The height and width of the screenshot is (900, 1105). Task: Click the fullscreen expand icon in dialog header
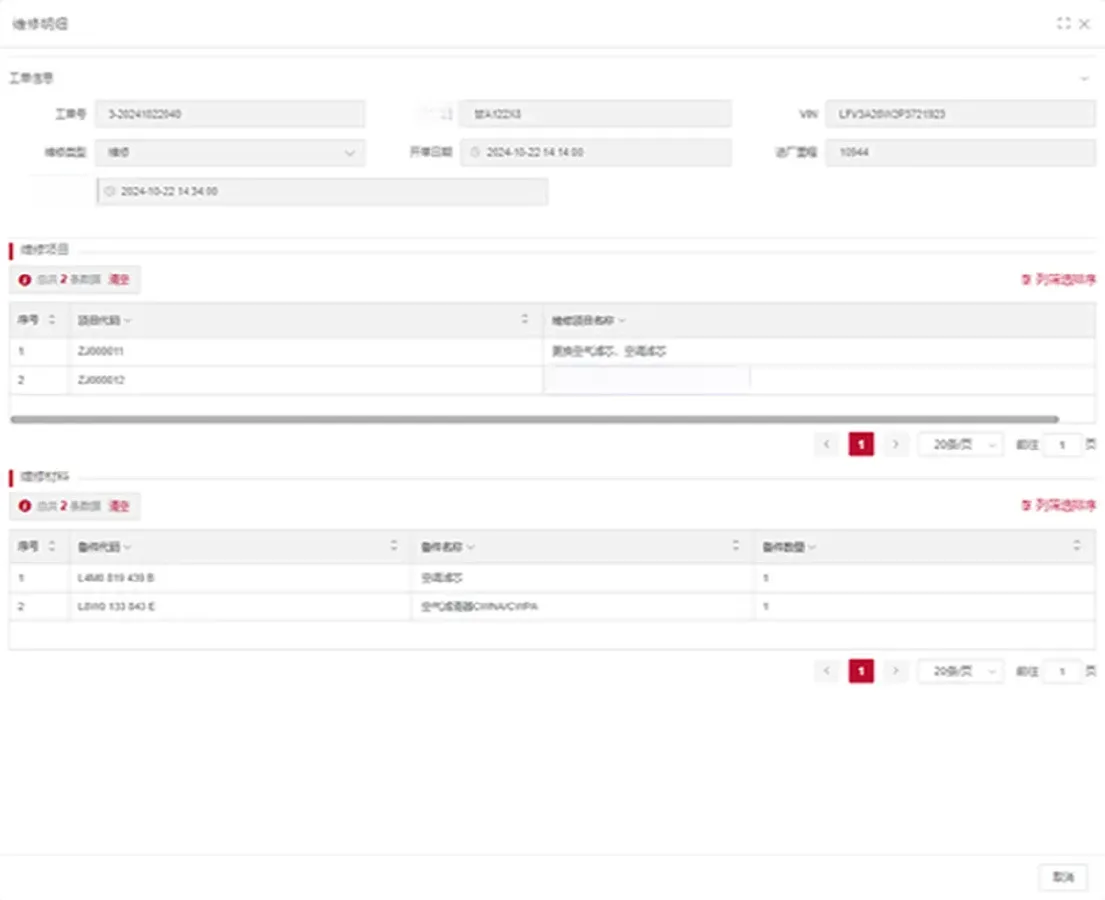[x=1064, y=24]
